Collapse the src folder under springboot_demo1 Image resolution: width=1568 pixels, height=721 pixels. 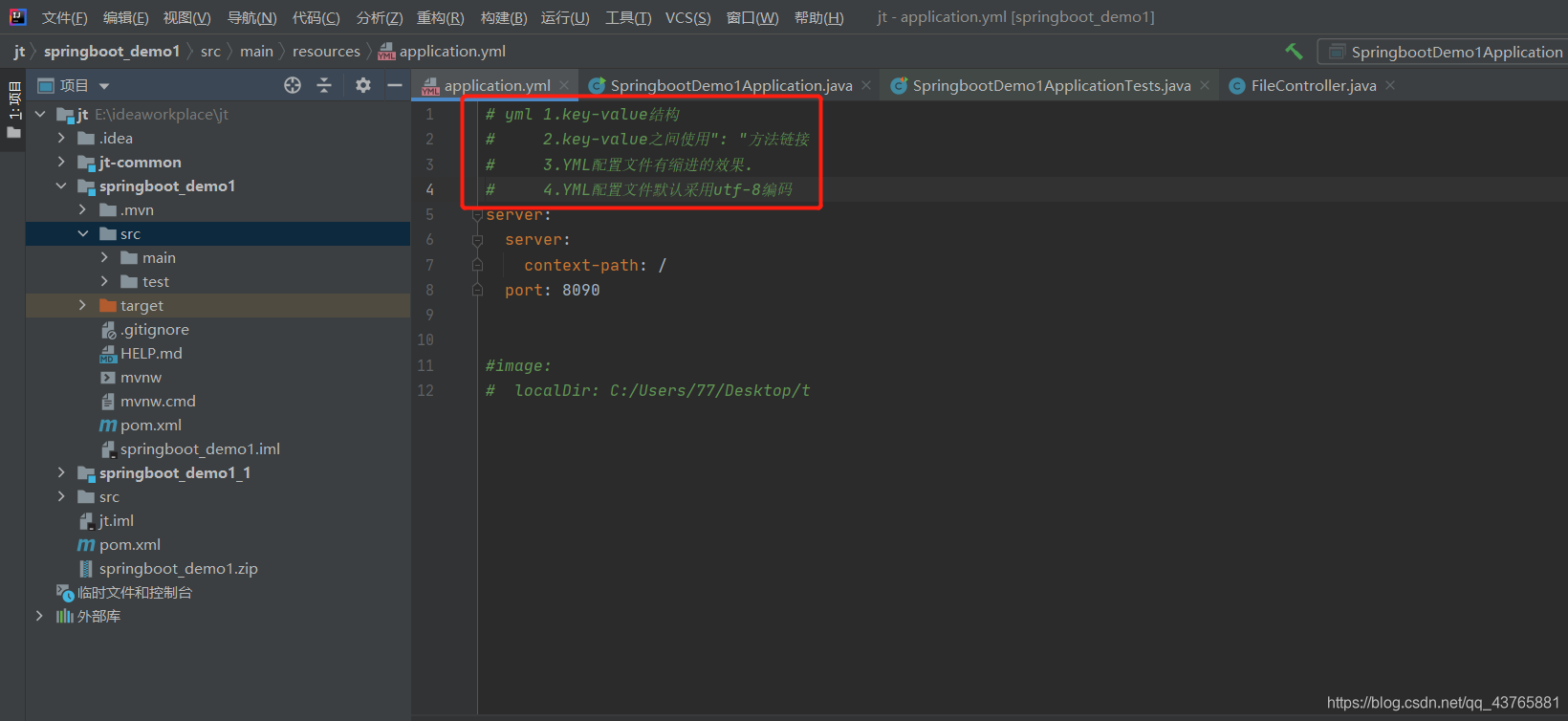click(x=82, y=234)
